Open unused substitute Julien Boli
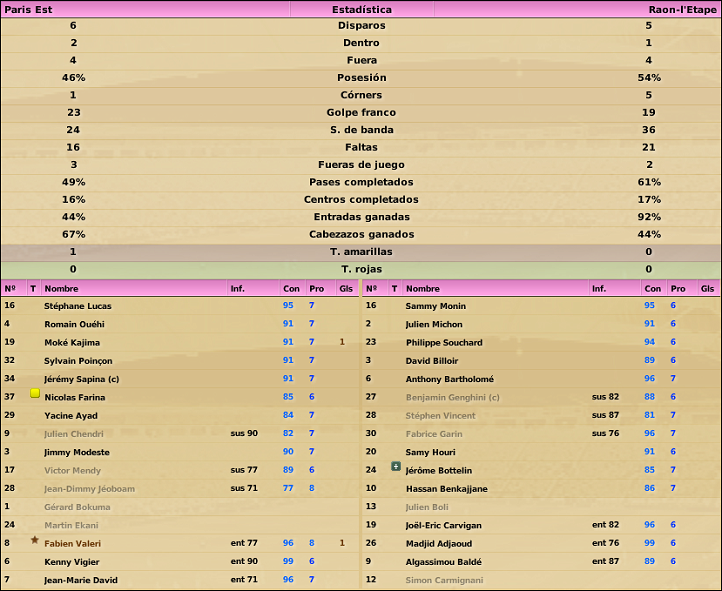Screen dimensions: 722x591 pos(427,507)
